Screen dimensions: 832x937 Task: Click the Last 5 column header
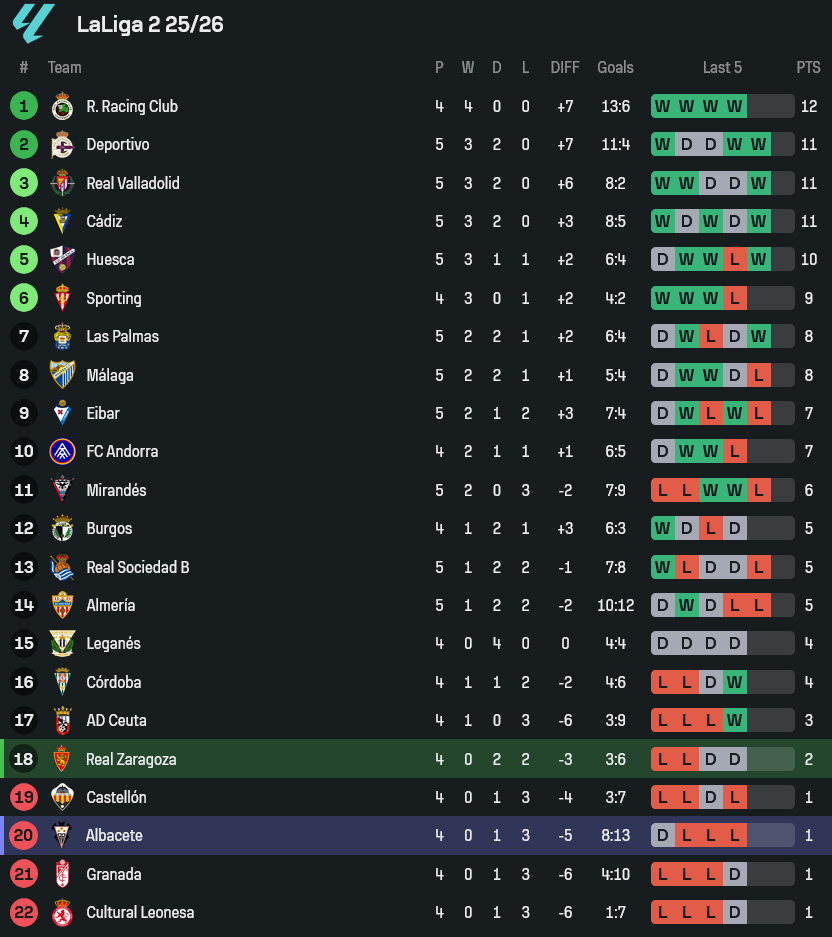point(722,68)
